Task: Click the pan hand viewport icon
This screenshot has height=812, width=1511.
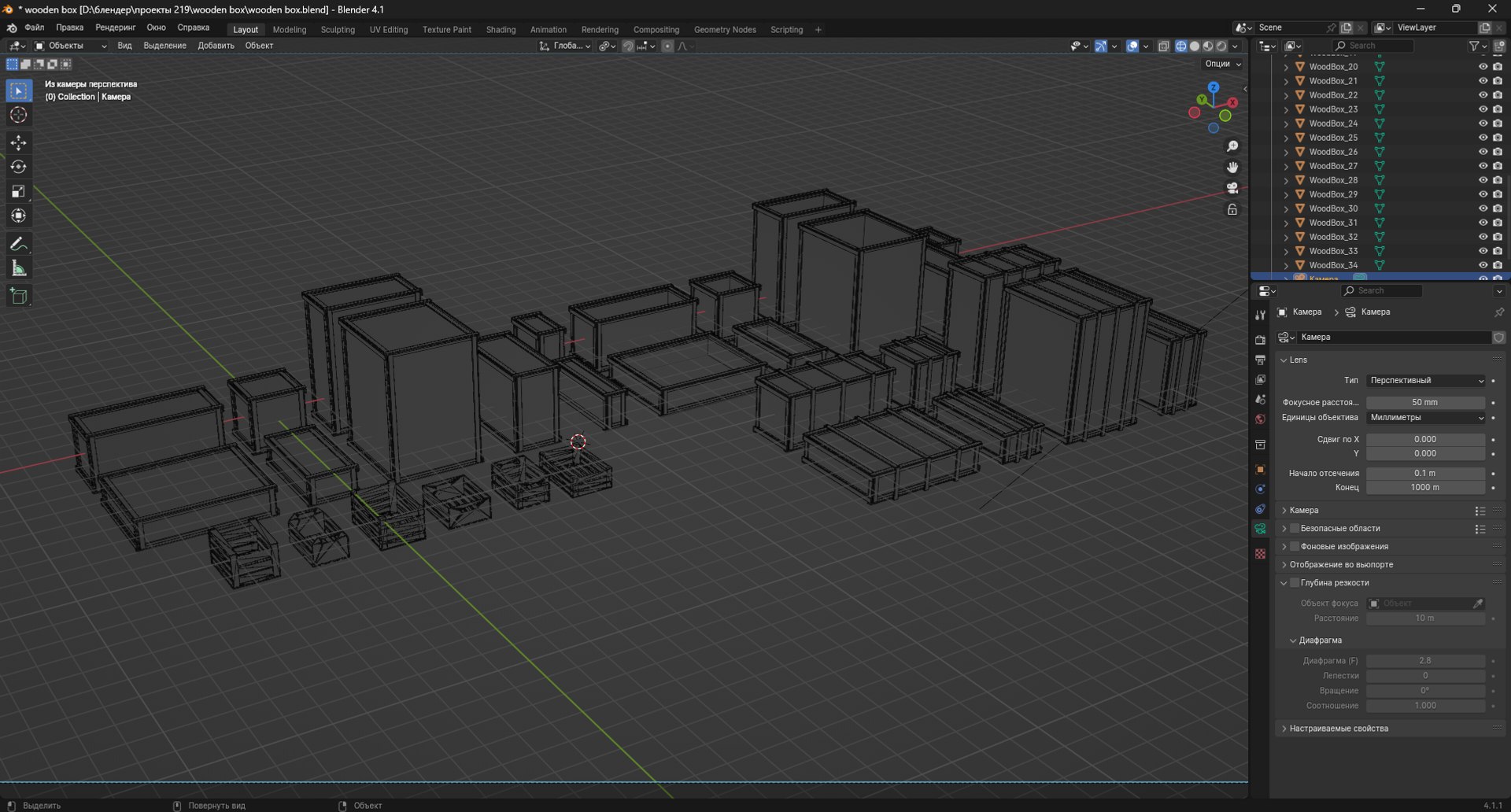Action: click(1232, 168)
